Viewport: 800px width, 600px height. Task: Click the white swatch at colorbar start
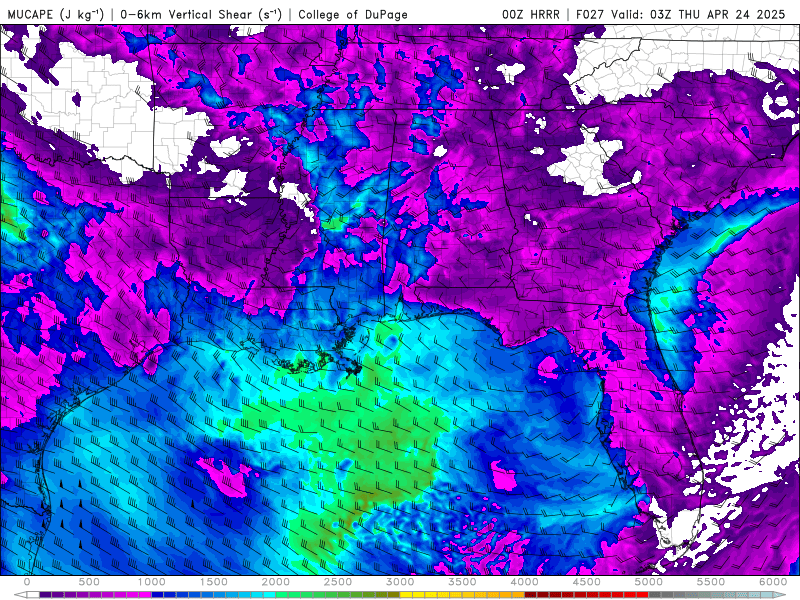pyautogui.click(x=33, y=595)
